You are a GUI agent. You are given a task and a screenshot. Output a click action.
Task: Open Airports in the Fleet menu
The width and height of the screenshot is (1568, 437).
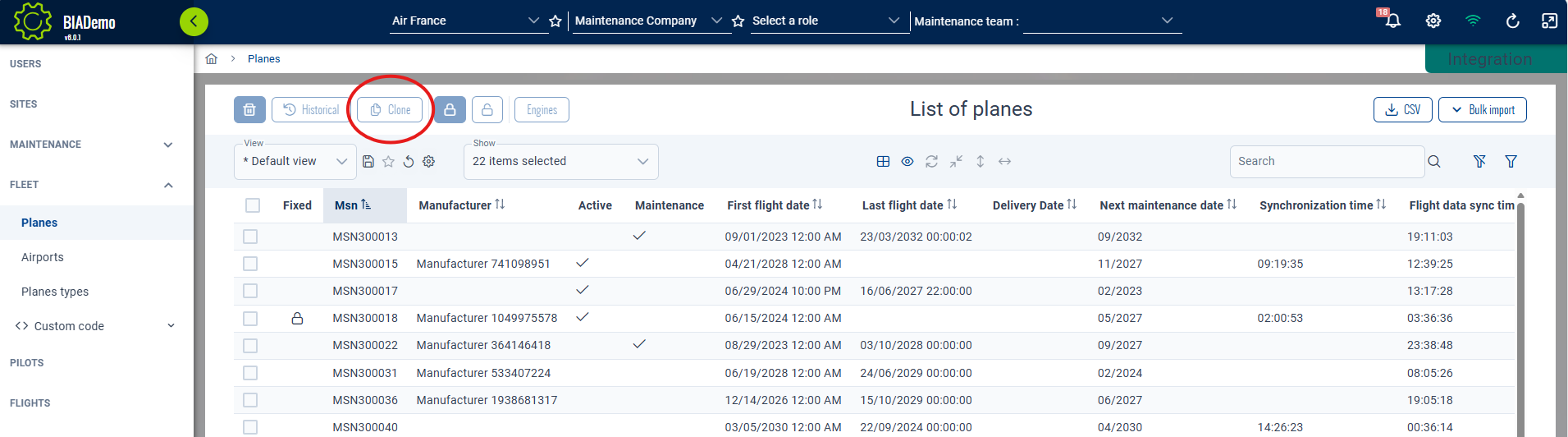(43, 257)
